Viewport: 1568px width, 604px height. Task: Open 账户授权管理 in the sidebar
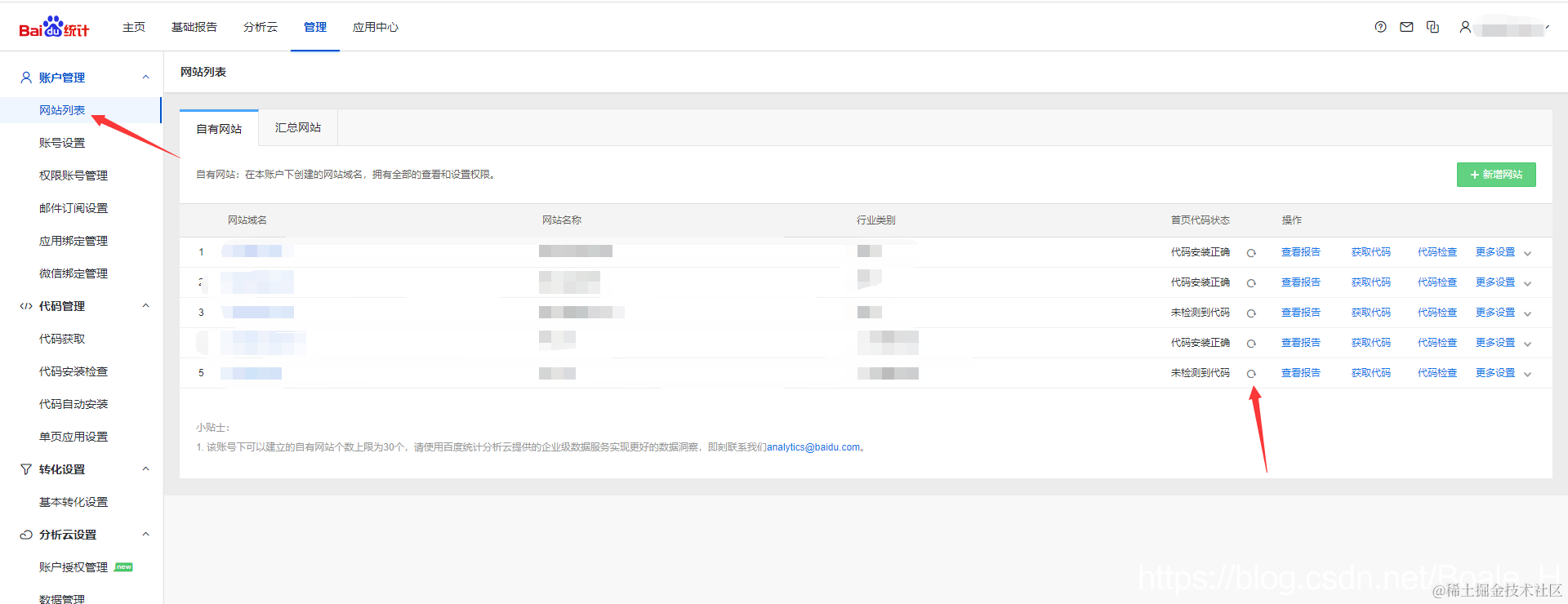point(73,567)
